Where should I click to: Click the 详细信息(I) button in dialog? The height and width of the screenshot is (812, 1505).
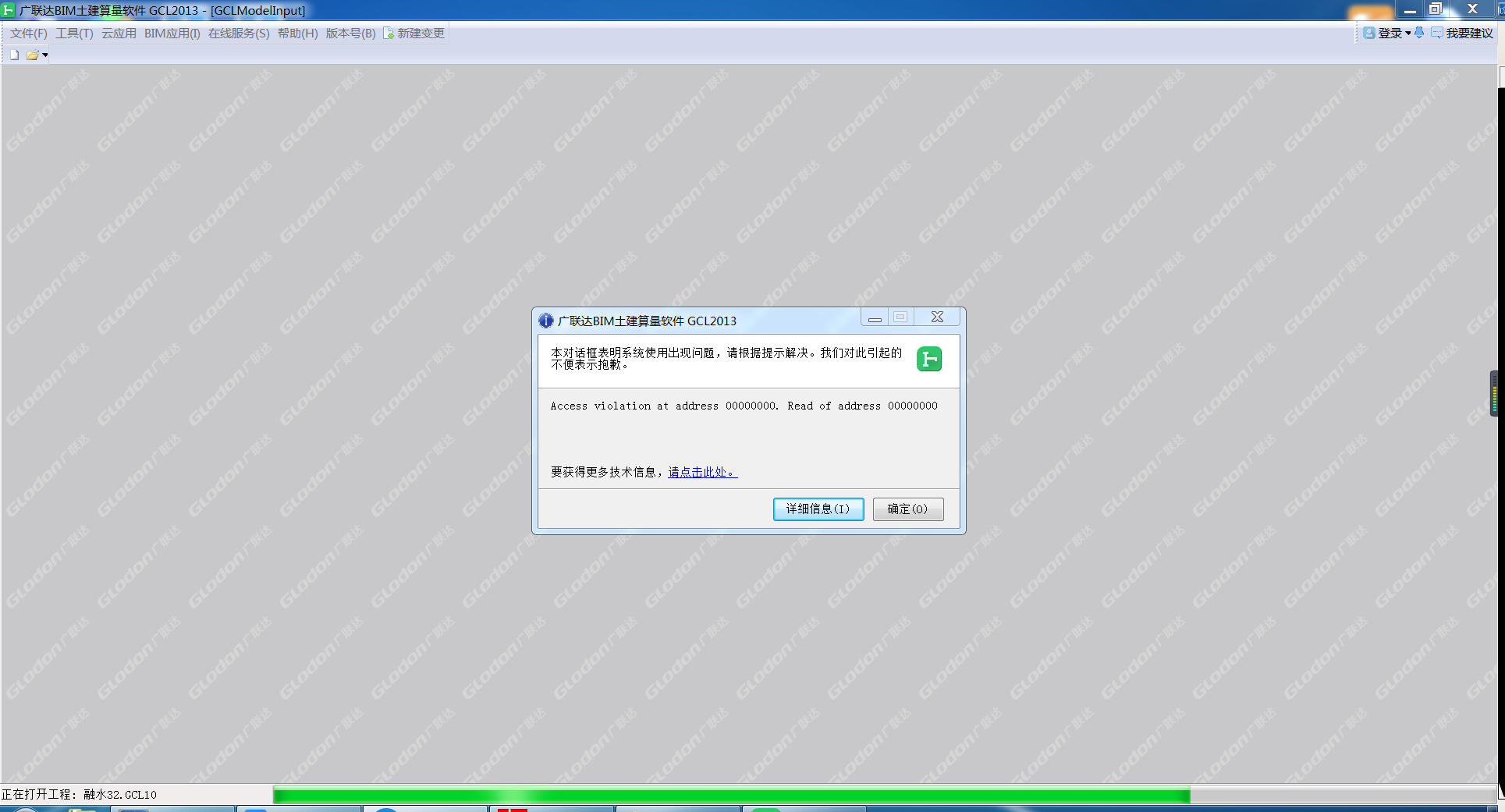pos(818,509)
